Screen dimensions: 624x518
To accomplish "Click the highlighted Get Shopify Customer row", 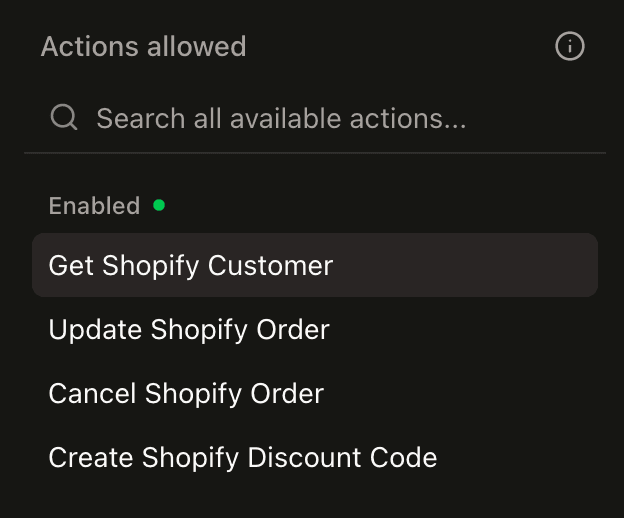I will click(315, 266).
